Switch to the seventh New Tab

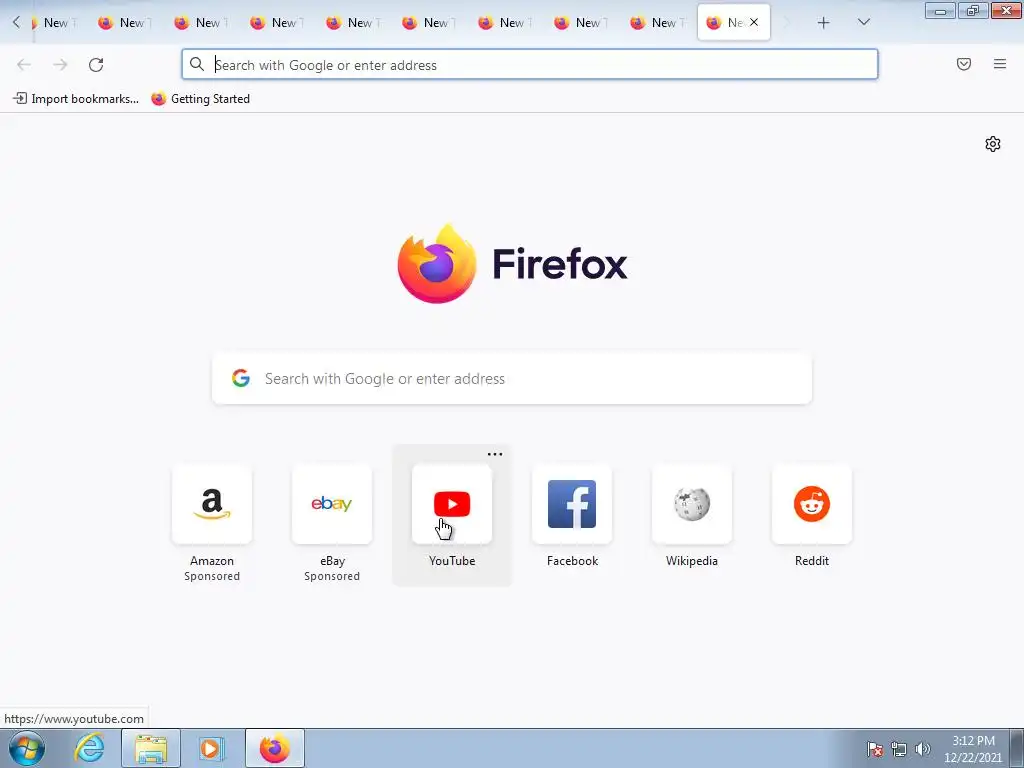pos(505,23)
